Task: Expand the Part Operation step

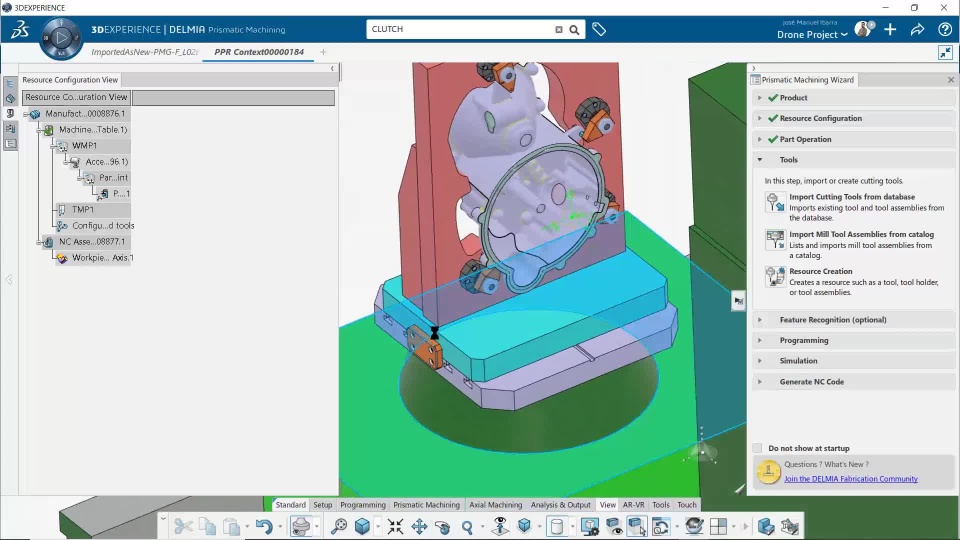Action: point(760,140)
